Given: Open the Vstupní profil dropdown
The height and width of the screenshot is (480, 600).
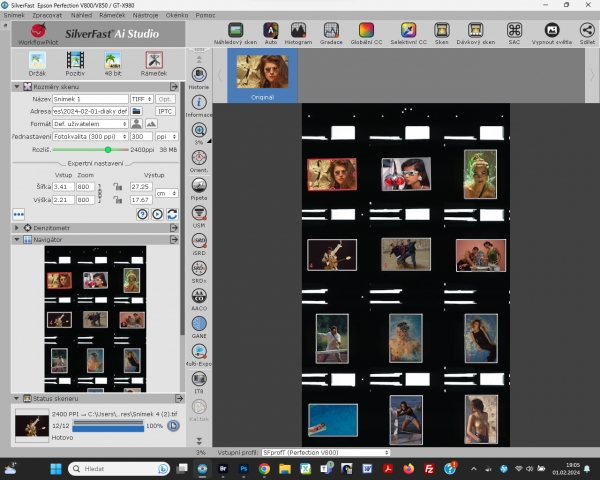Looking at the screenshot, I should pos(326,452).
